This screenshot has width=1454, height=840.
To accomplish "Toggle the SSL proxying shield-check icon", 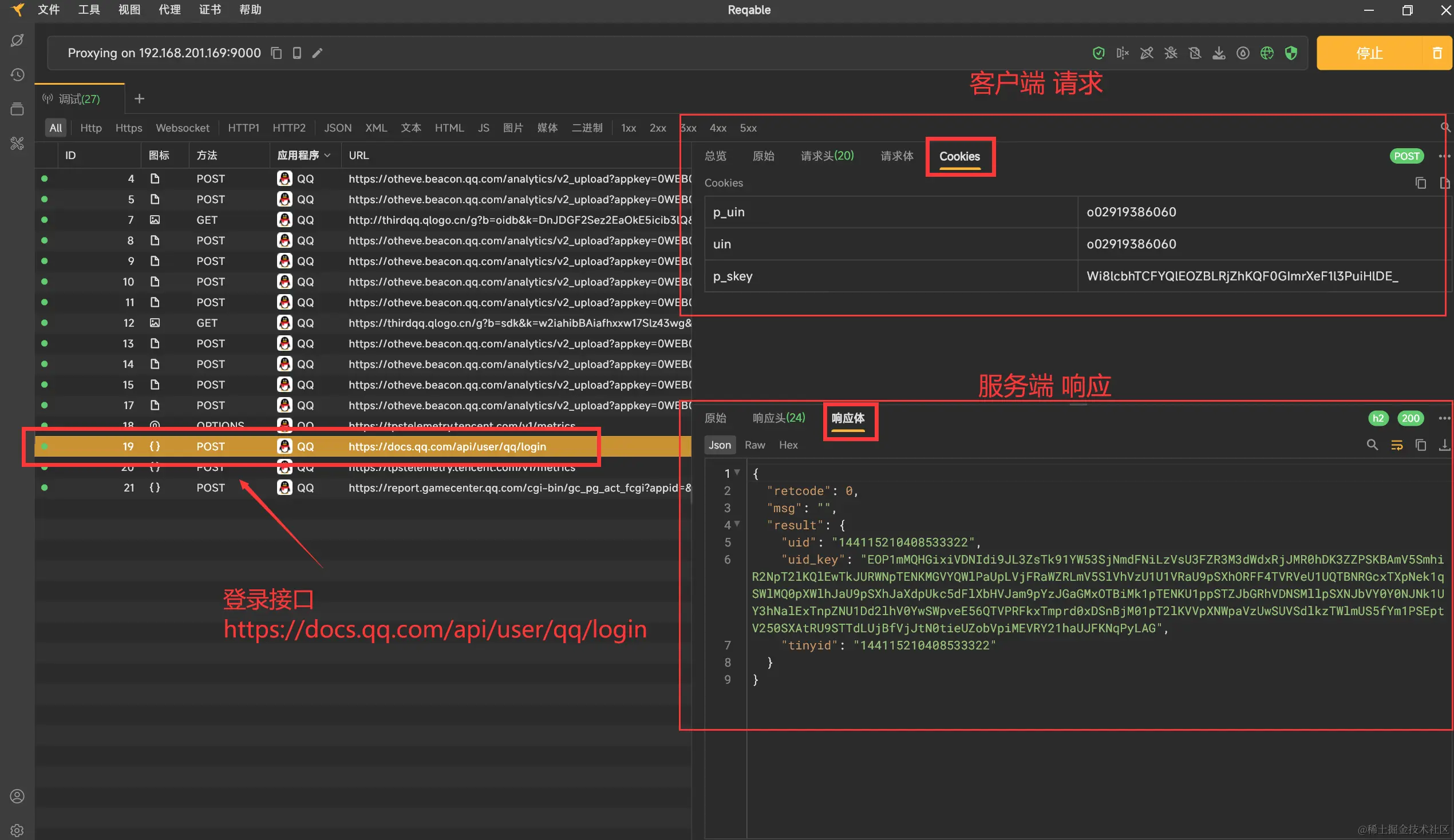I will point(1099,53).
